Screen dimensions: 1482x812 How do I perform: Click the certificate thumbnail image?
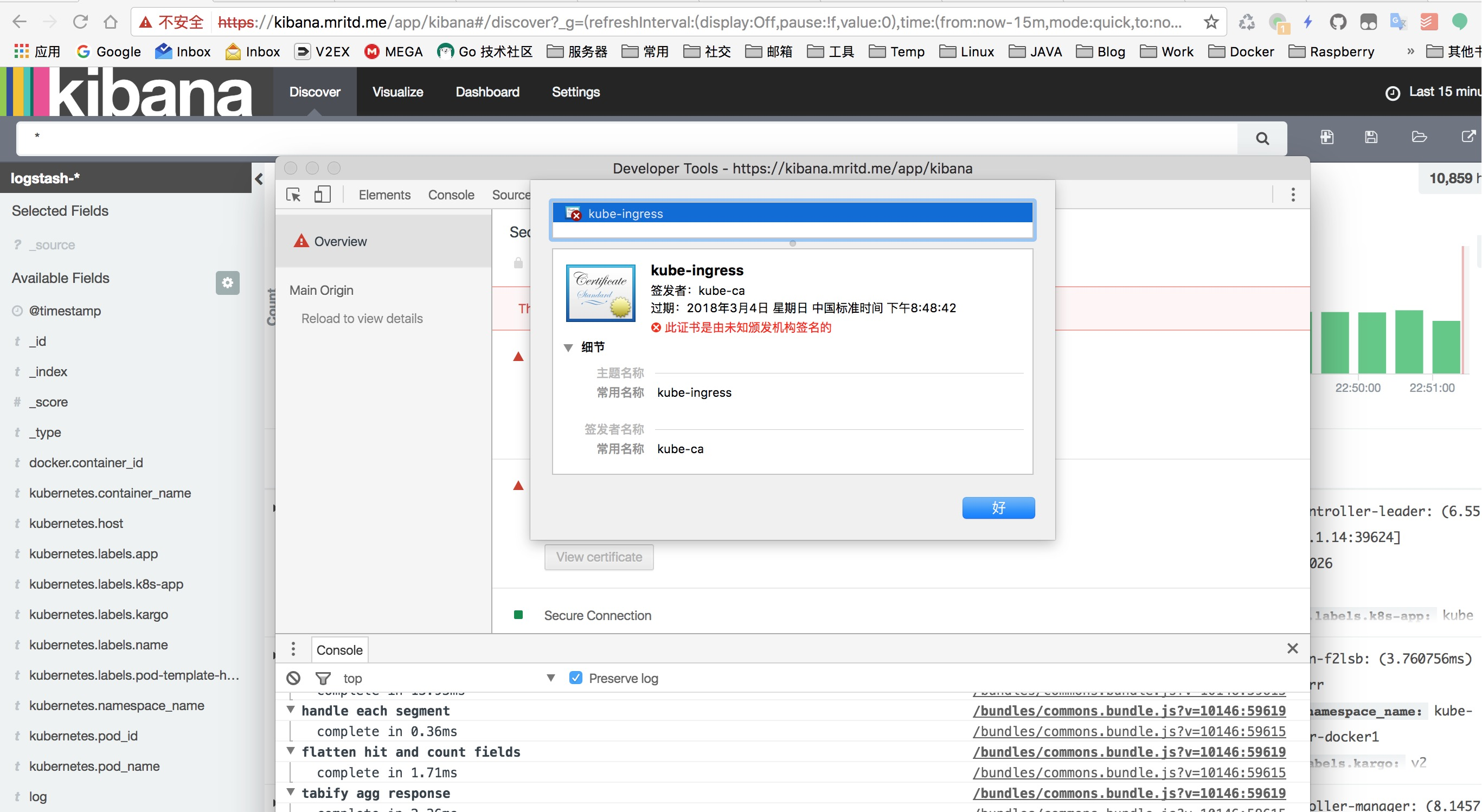click(600, 293)
